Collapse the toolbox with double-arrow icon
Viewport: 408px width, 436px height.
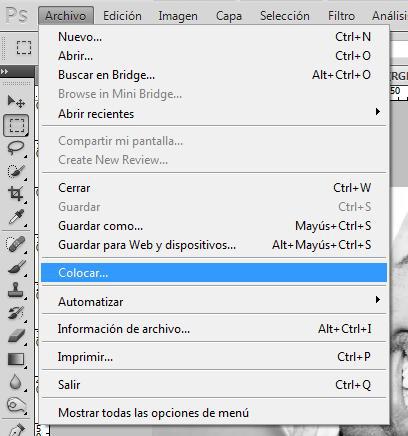pos(5,71)
